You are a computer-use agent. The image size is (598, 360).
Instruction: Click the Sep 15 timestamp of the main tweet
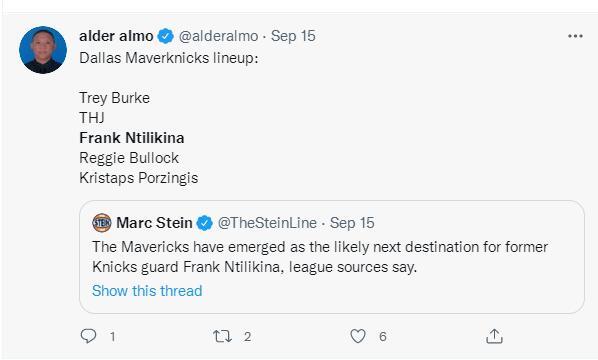point(293,36)
